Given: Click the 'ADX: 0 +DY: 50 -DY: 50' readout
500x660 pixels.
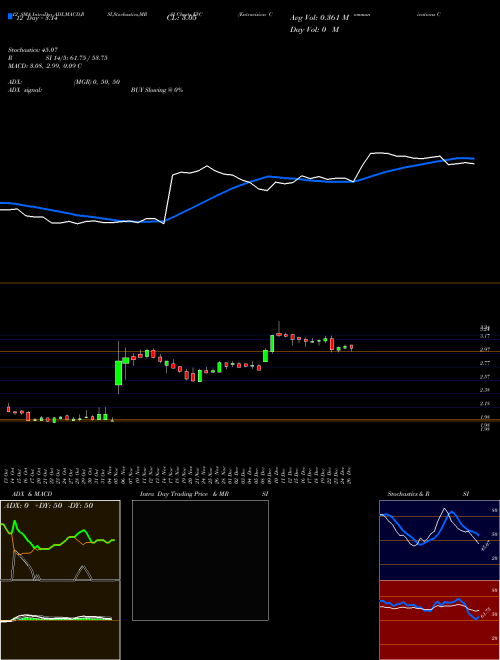Looking at the screenshot, I should click(x=48, y=506).
